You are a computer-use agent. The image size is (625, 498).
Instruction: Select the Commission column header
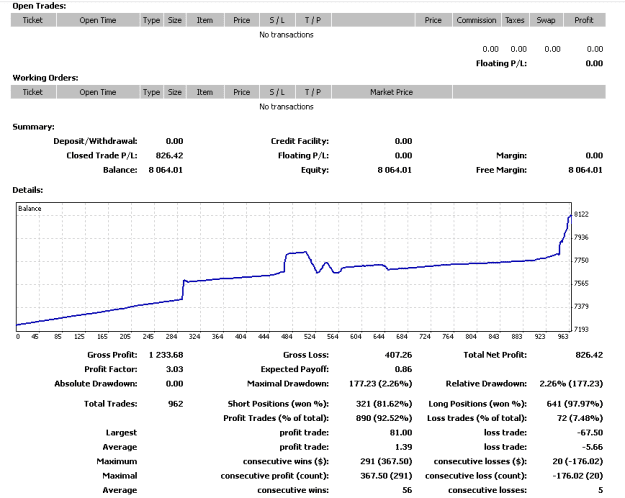(x=476, y=20)
